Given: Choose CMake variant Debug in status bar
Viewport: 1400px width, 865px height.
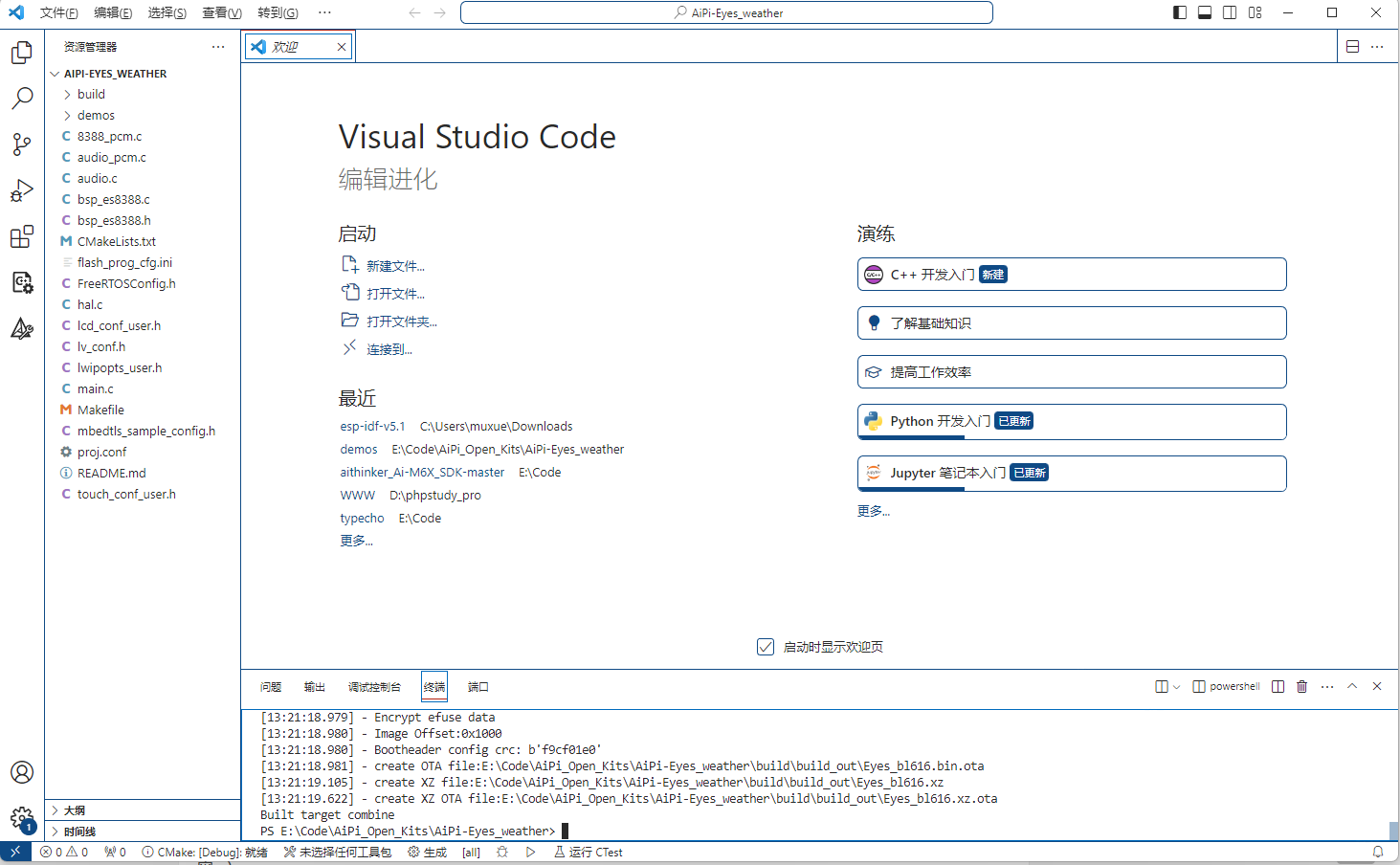Looking at the screenshot, I should coord(205,852).
